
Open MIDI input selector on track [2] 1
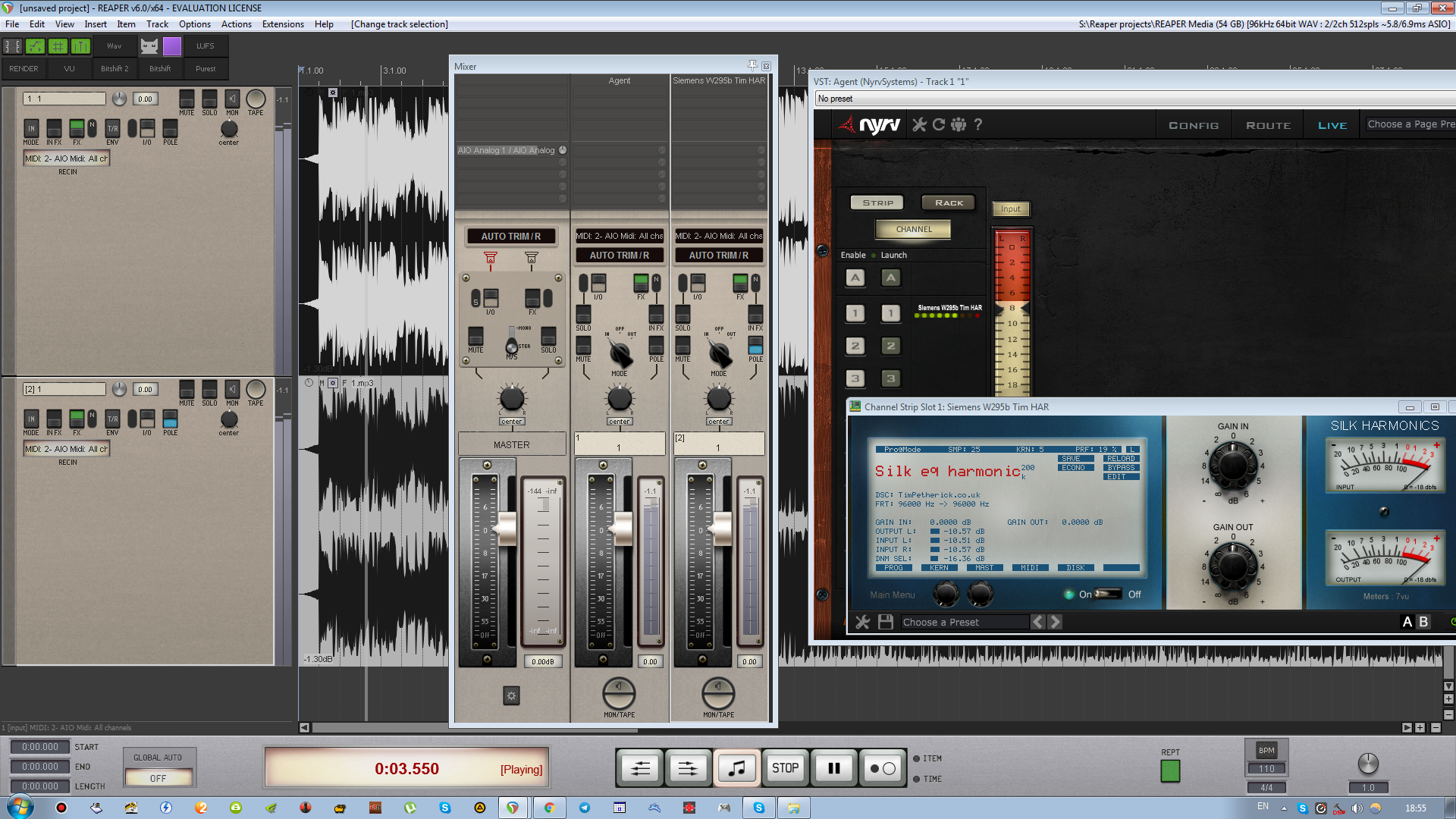click(x=67, y=449)
